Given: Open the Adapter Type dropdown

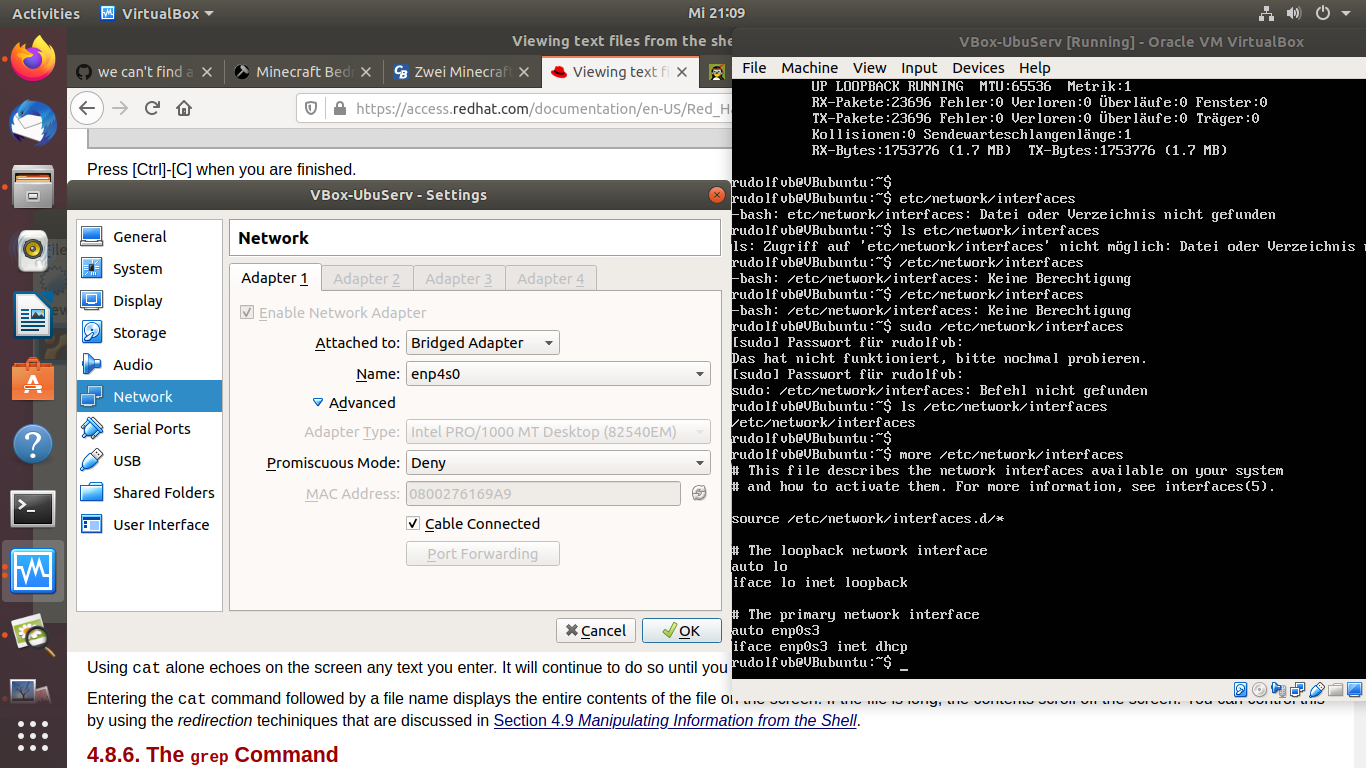Looking at the screenshot, I should pyautogui.click(x=558, y=432).
